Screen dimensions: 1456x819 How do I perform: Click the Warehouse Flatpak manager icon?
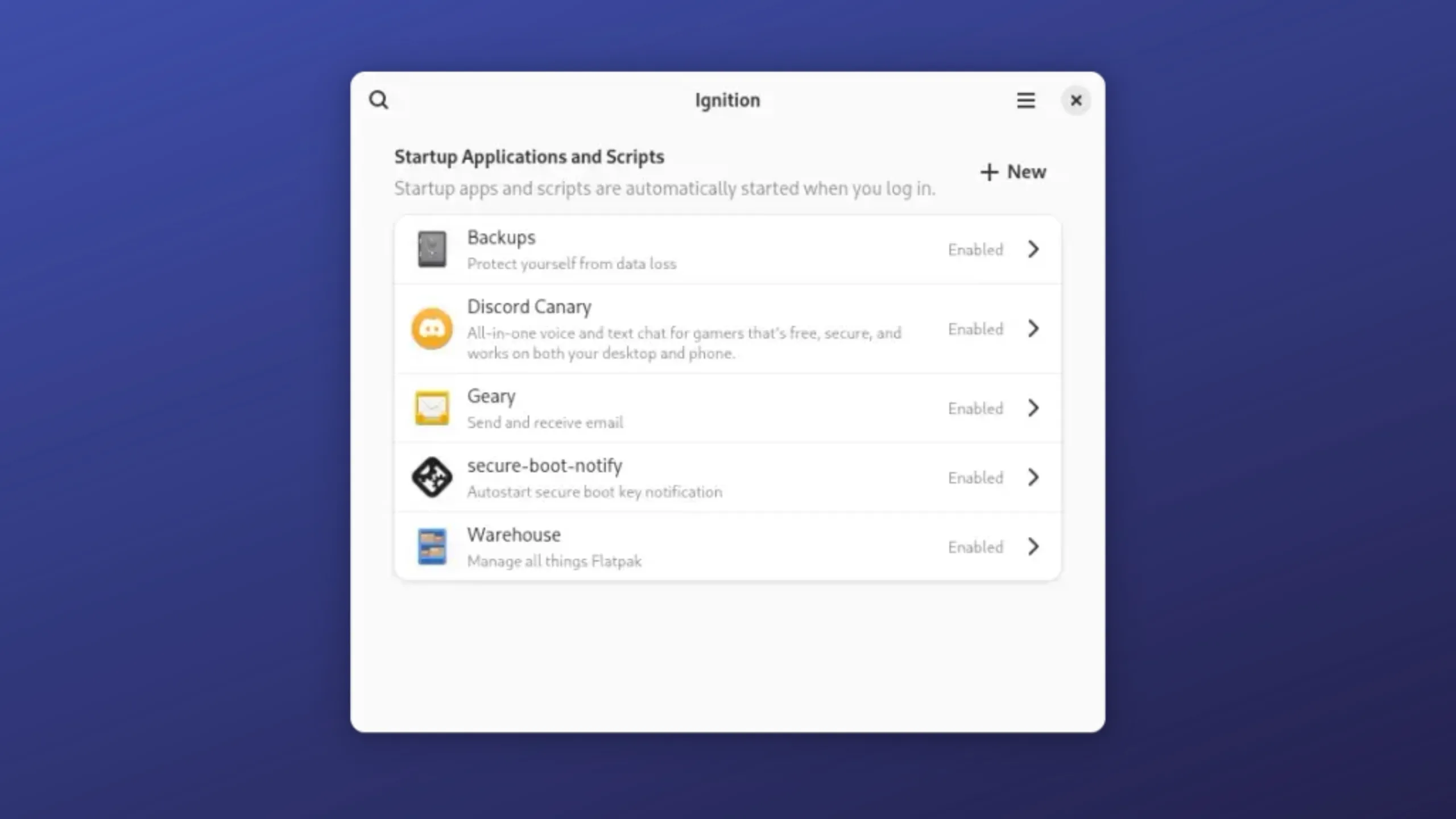click(431, 546)
